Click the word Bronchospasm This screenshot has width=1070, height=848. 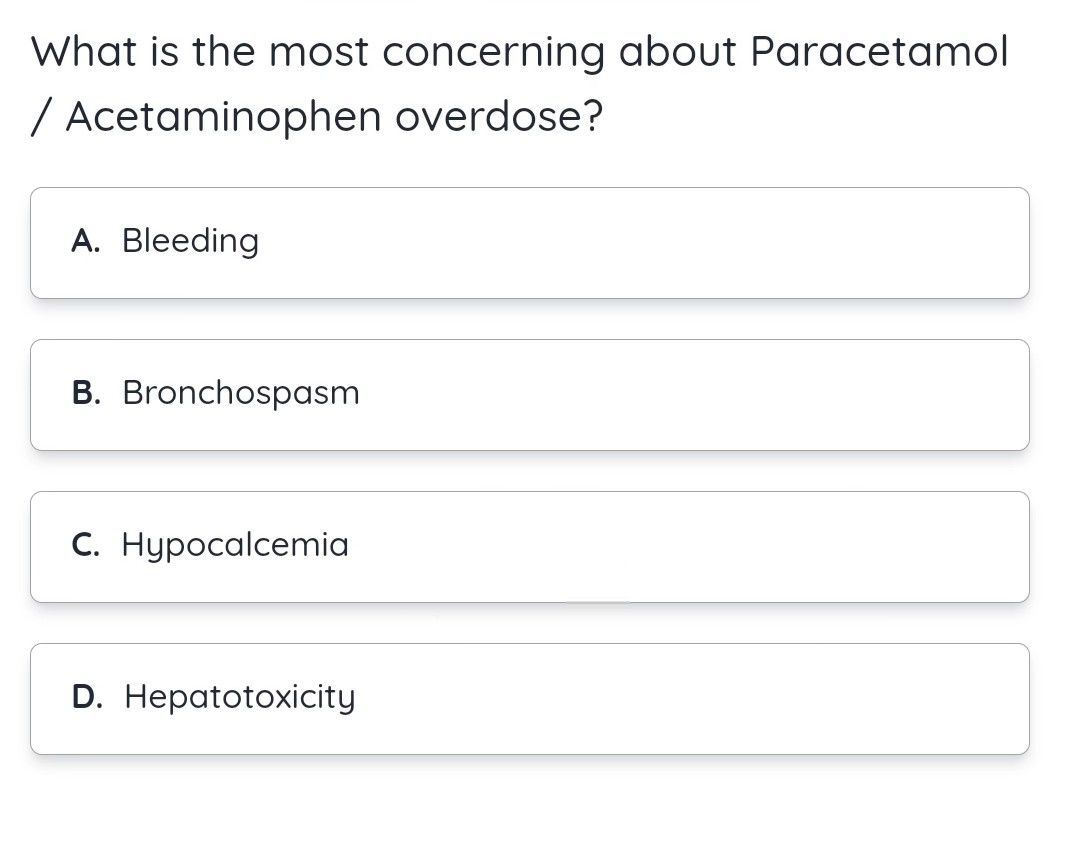[x=241, y=393]
